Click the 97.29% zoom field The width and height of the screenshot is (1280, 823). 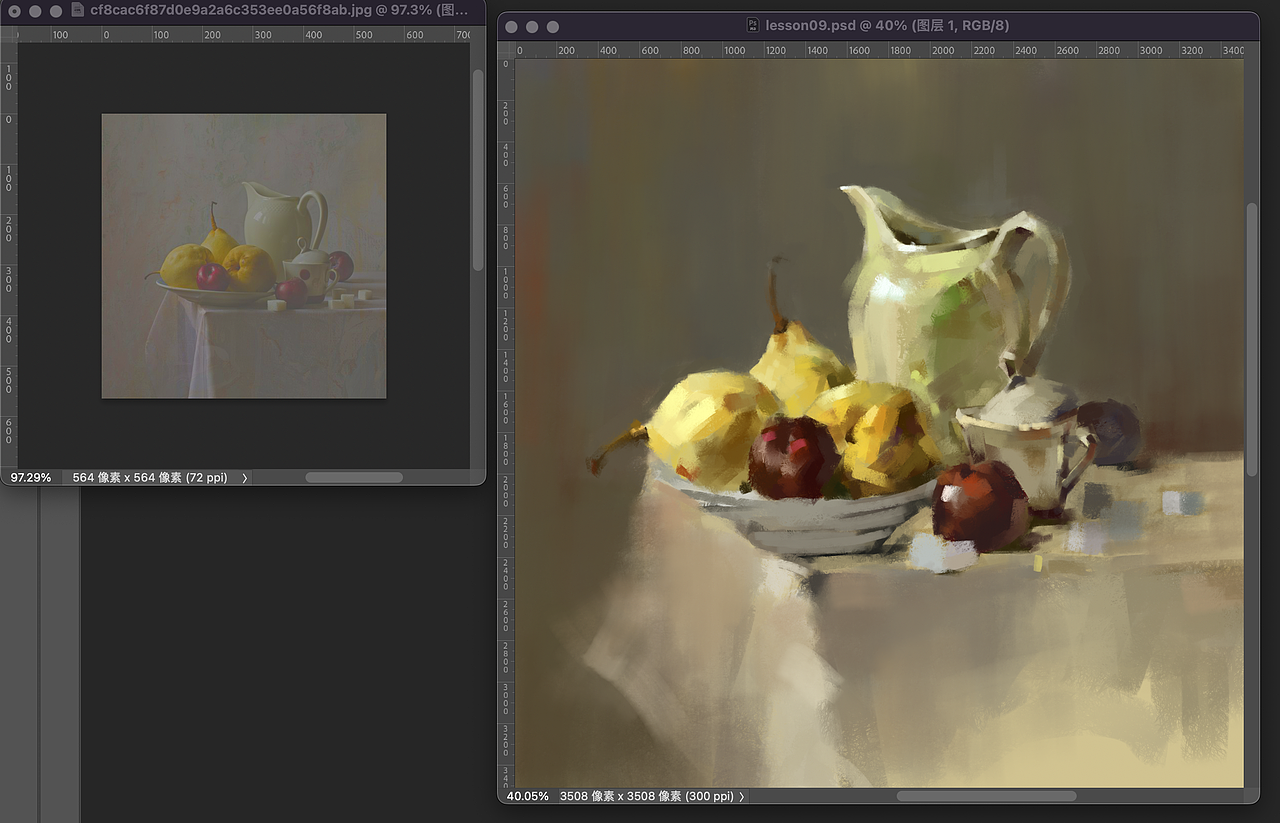(31, 478)
